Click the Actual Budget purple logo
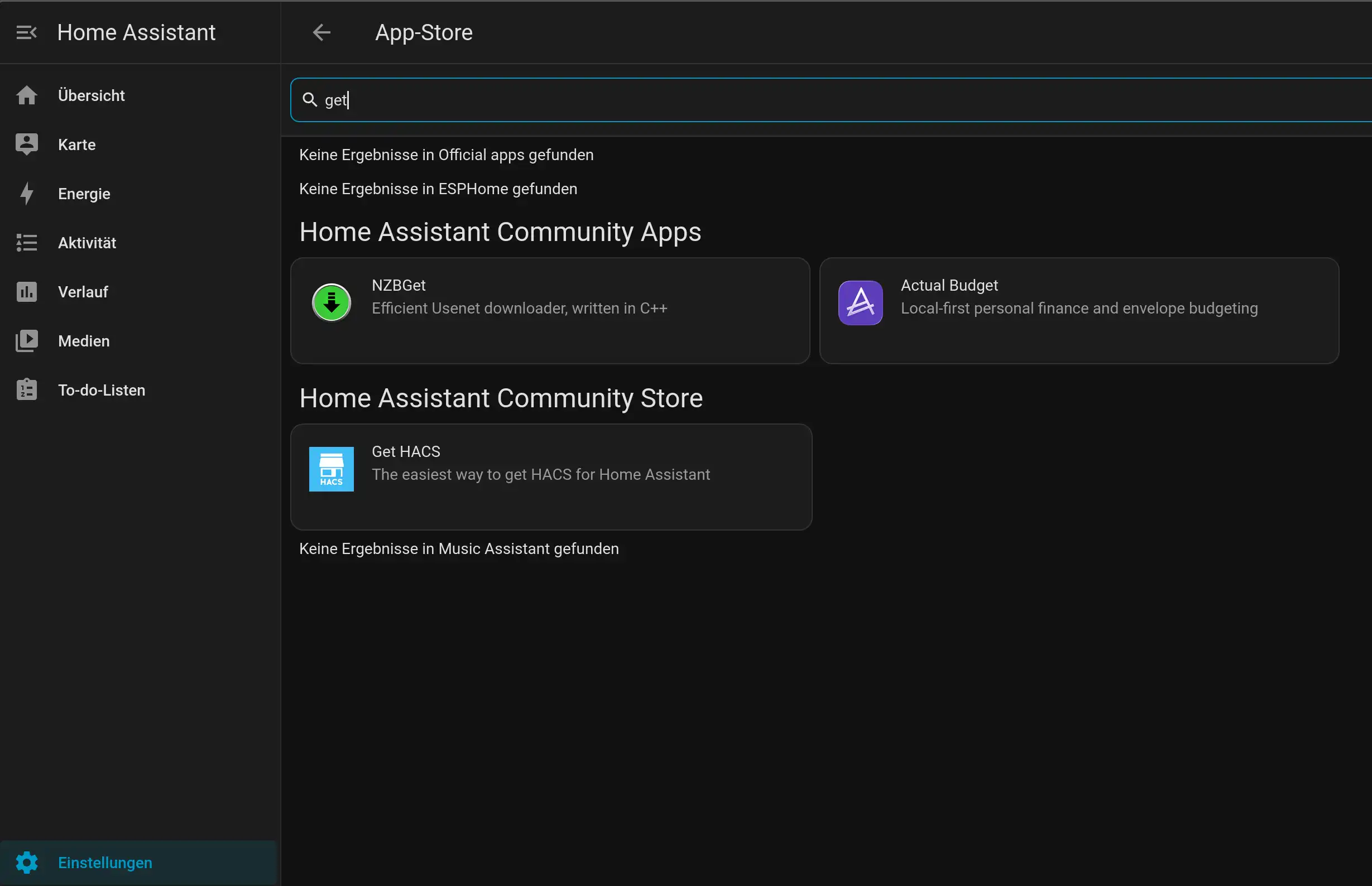 pos(860,302)
